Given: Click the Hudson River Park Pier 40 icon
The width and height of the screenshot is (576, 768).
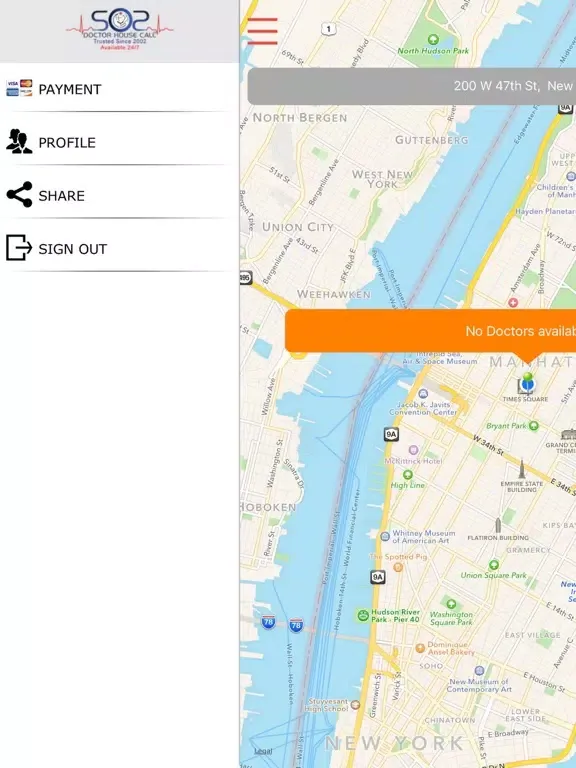Looking at the screenshot, I should tap(362, 615).
